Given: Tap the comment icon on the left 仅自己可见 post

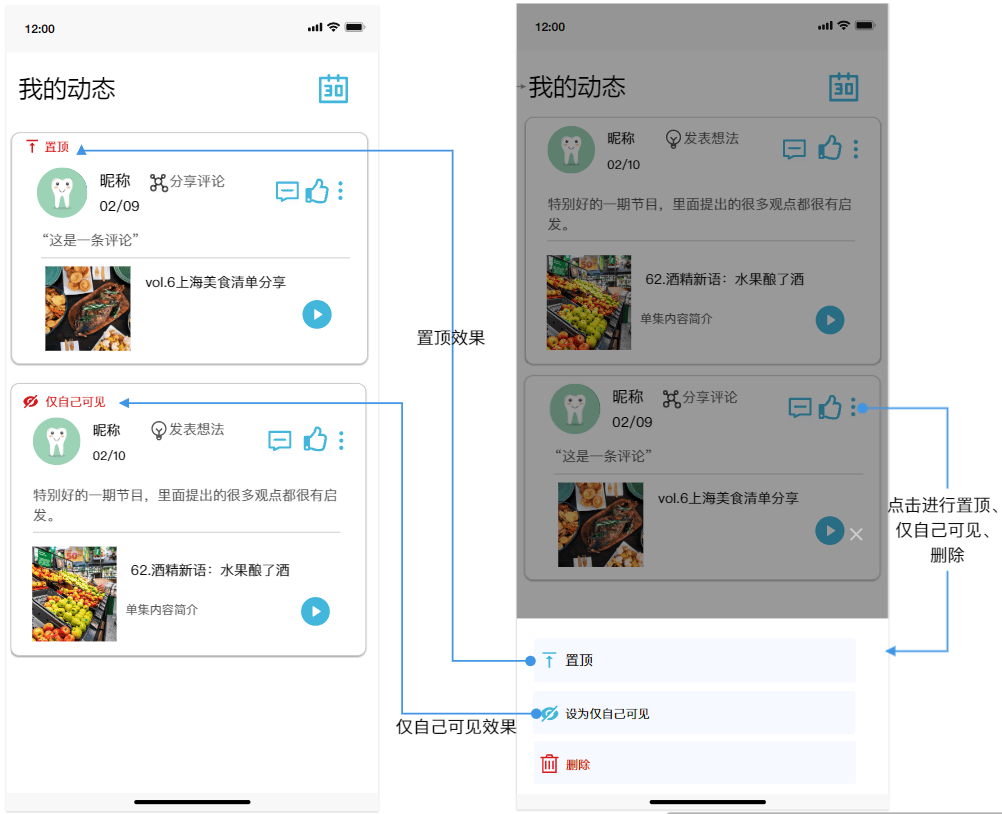Looking at the screenshot, I should point(280,440).
